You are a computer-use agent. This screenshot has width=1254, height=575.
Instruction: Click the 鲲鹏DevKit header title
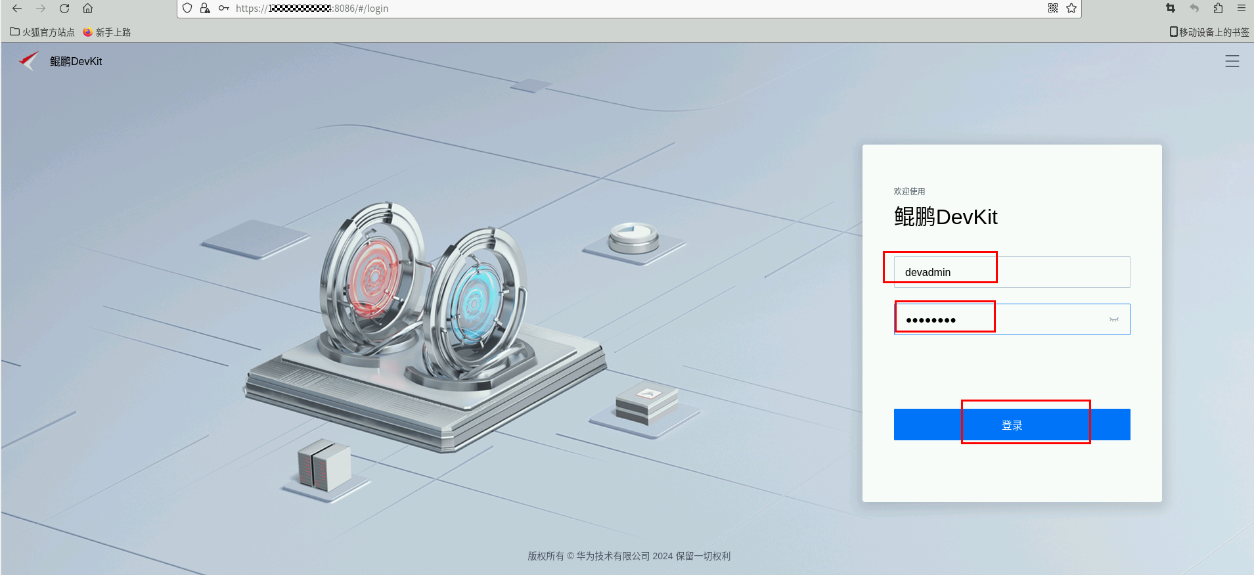coord(76,62)
